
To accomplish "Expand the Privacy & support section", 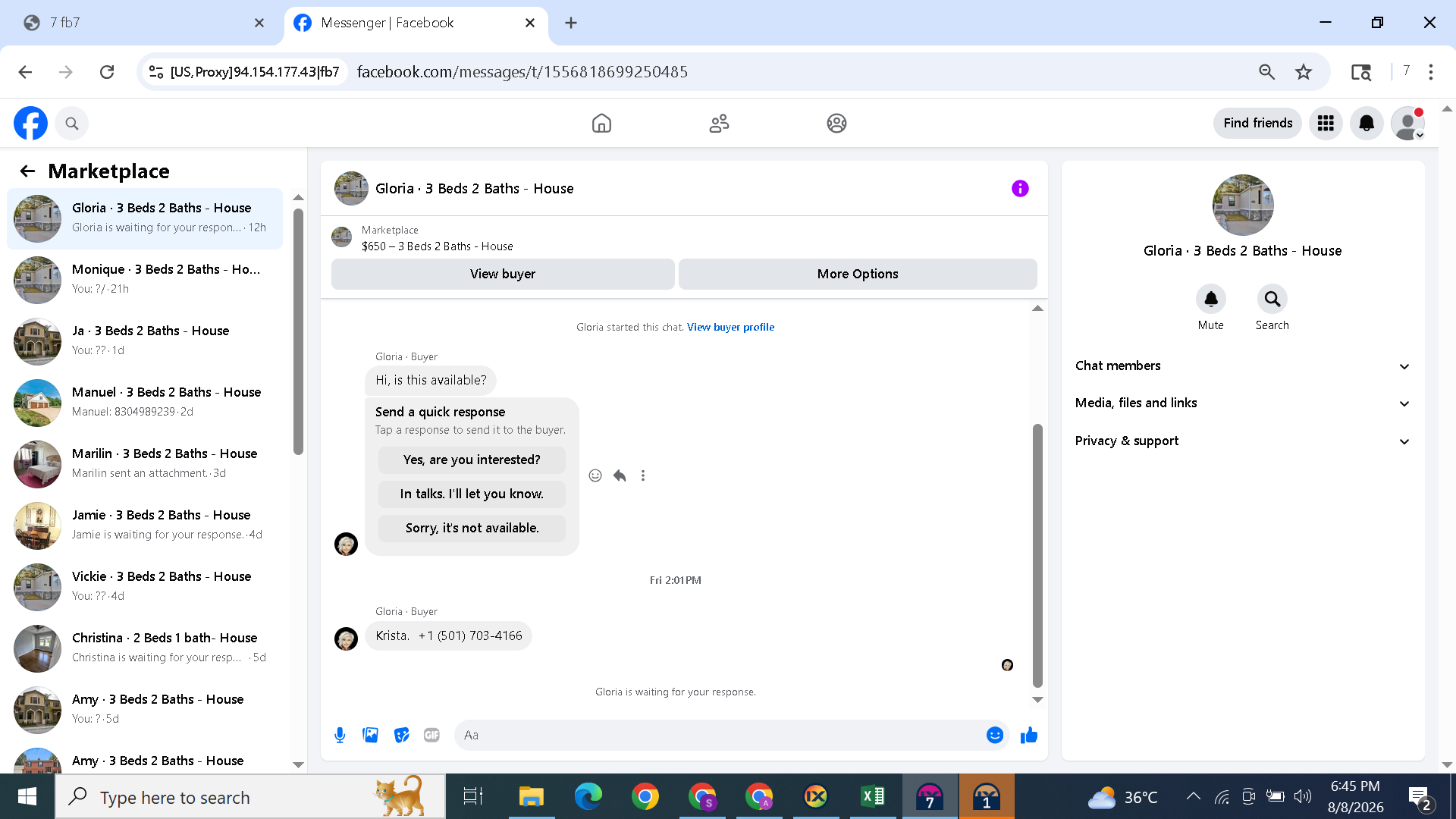I will [1242, 441].
